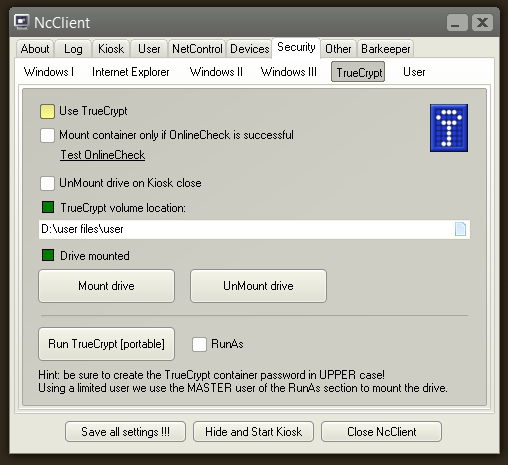Enable UnMount drive on Kiosk close
Viewport: 508px width, 465px height.
pos(47,183)
